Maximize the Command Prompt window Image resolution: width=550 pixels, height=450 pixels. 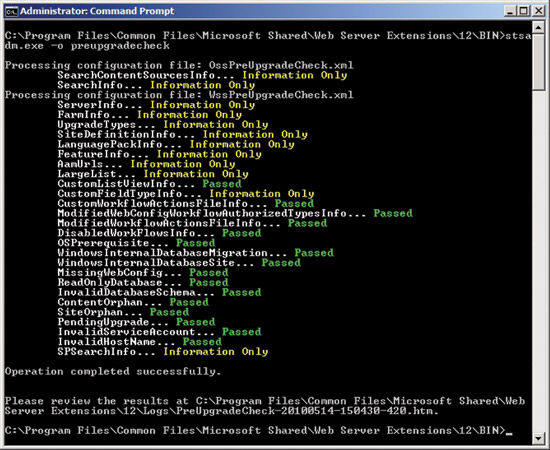coord(523,11)
